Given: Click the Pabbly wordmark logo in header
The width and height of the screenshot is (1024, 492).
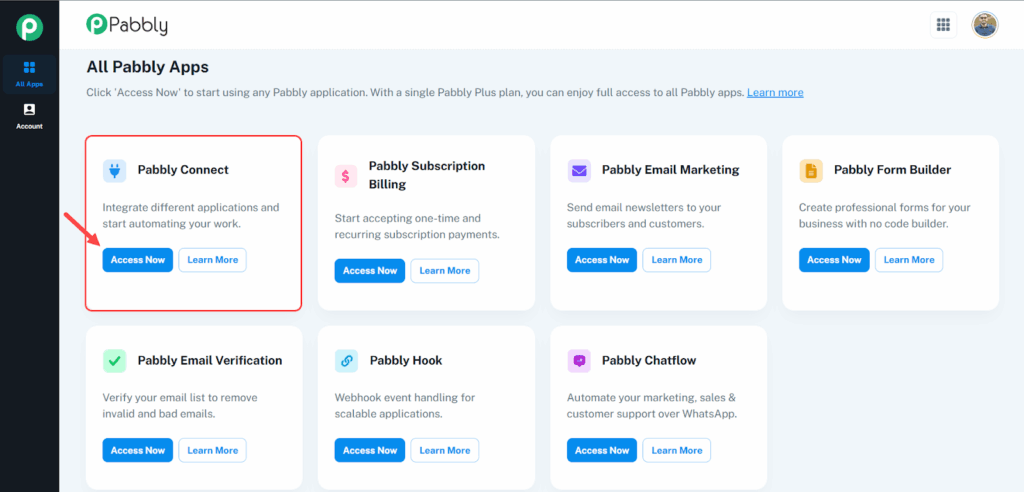Looking at the screenshot, I should coord(127,25).
